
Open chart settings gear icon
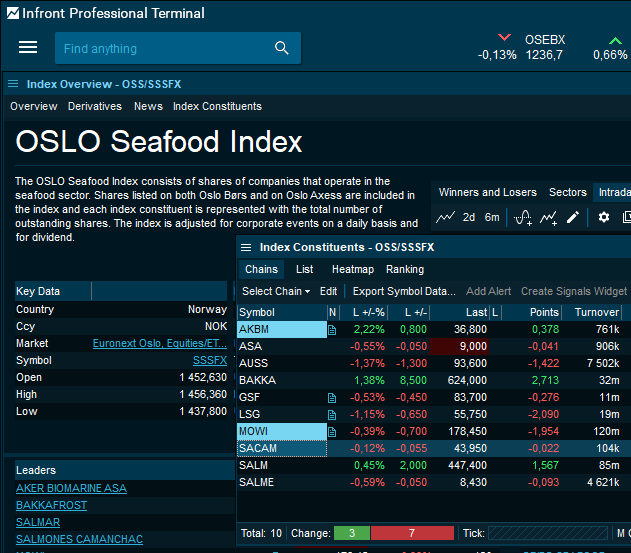pos(604,217)
